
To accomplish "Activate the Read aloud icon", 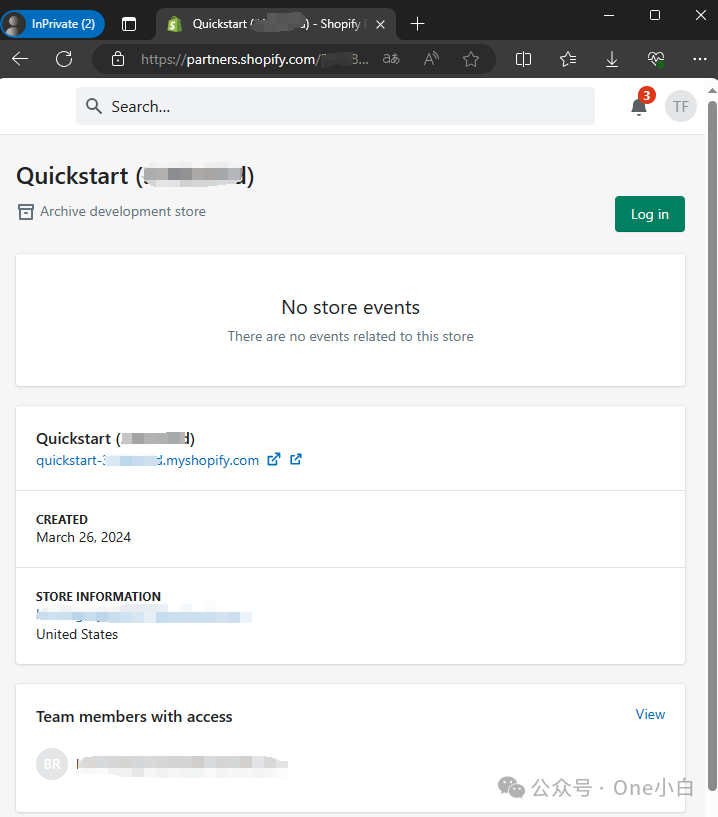I will coord(431,59).
